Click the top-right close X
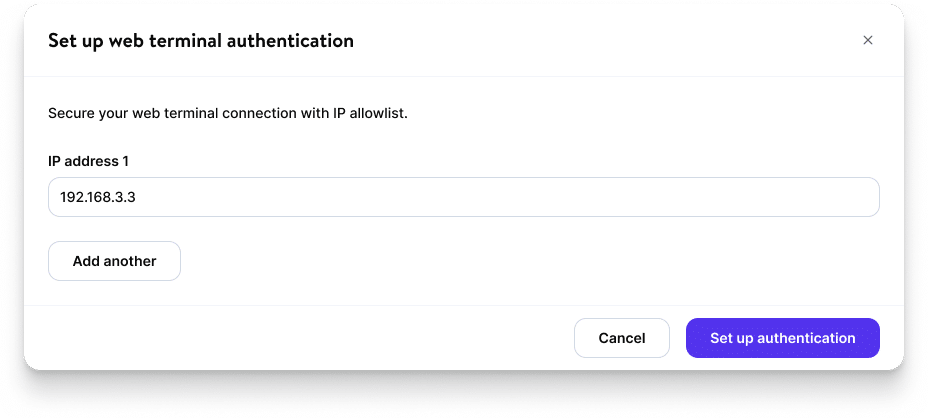The height and width of the screenshot is (418, 928). tap(867, 41)
